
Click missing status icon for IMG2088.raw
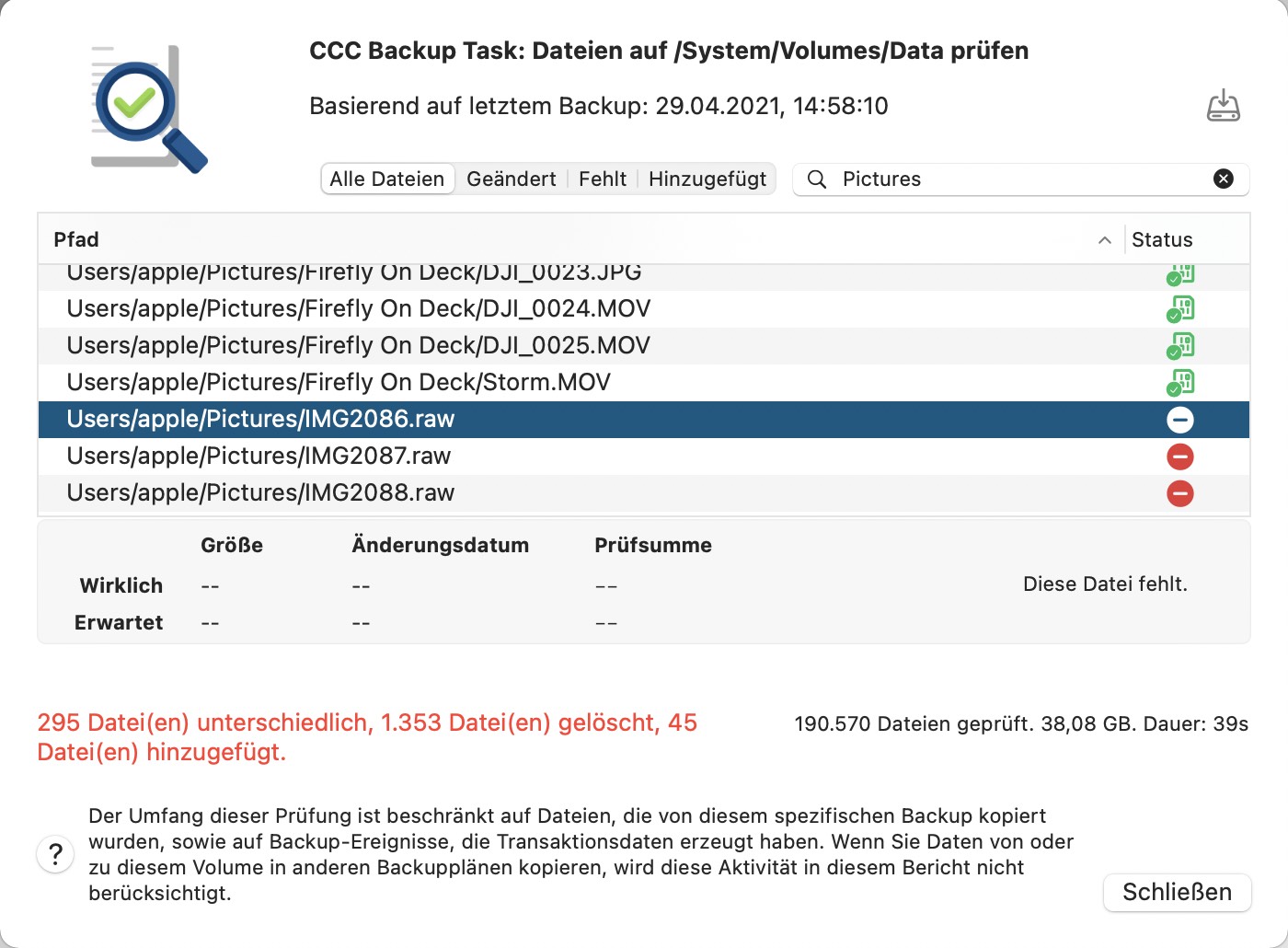1180,493
